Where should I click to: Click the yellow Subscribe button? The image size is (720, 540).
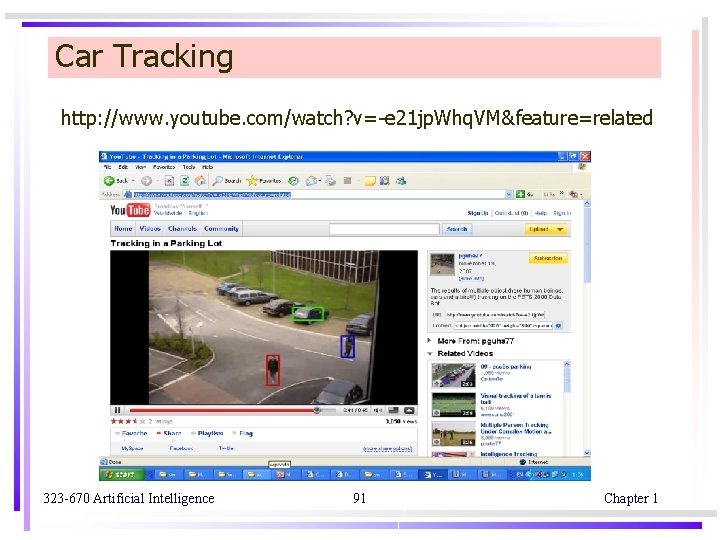[x=548, y=258]
